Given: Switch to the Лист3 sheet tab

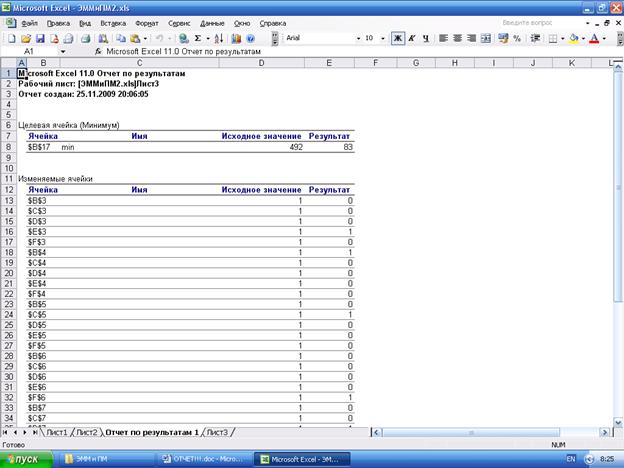Looking at the screenshot, I should coord(217,432).
